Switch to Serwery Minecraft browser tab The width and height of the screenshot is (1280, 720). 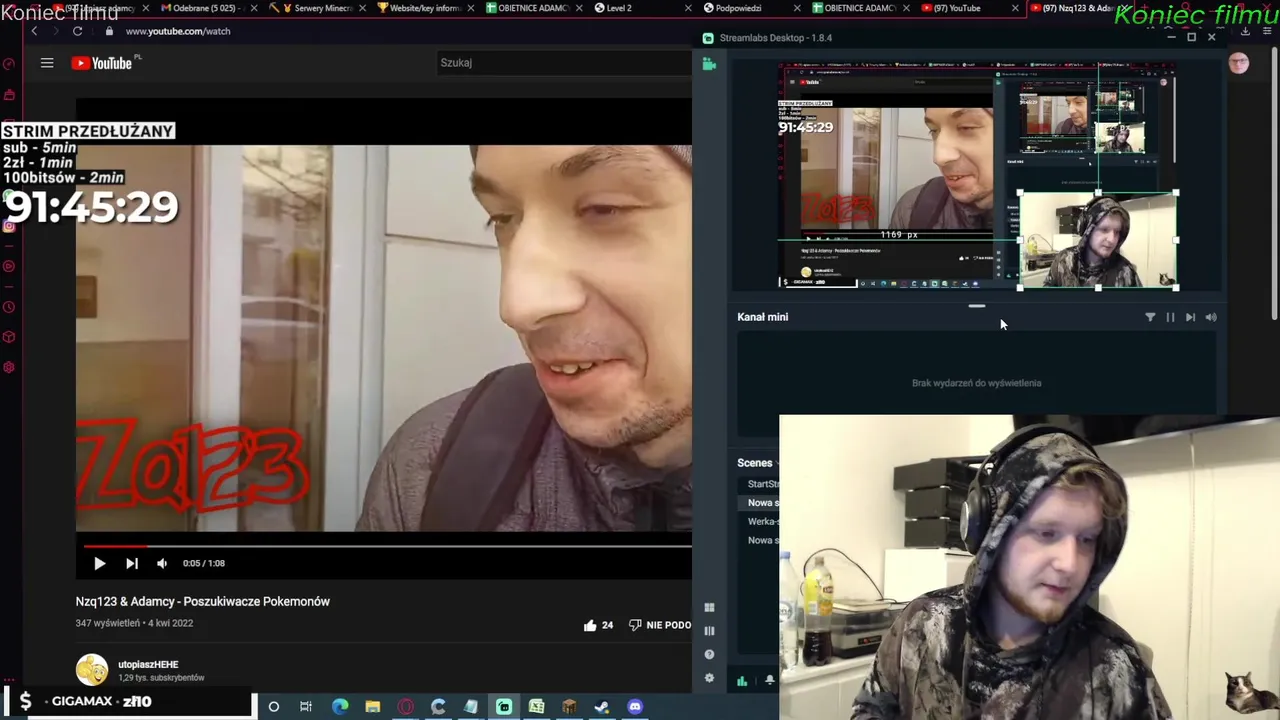pyautogui.click(x=317, y=8)
